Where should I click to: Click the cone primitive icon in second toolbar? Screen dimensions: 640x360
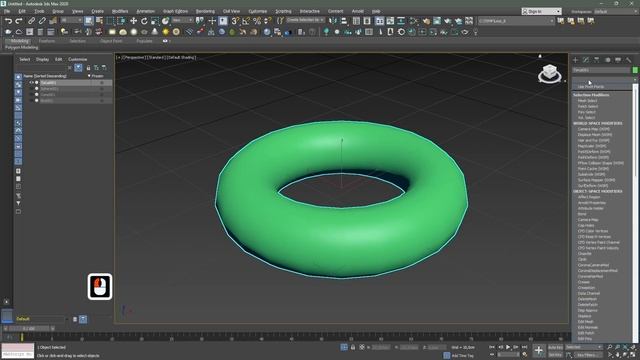pos(155,31)
